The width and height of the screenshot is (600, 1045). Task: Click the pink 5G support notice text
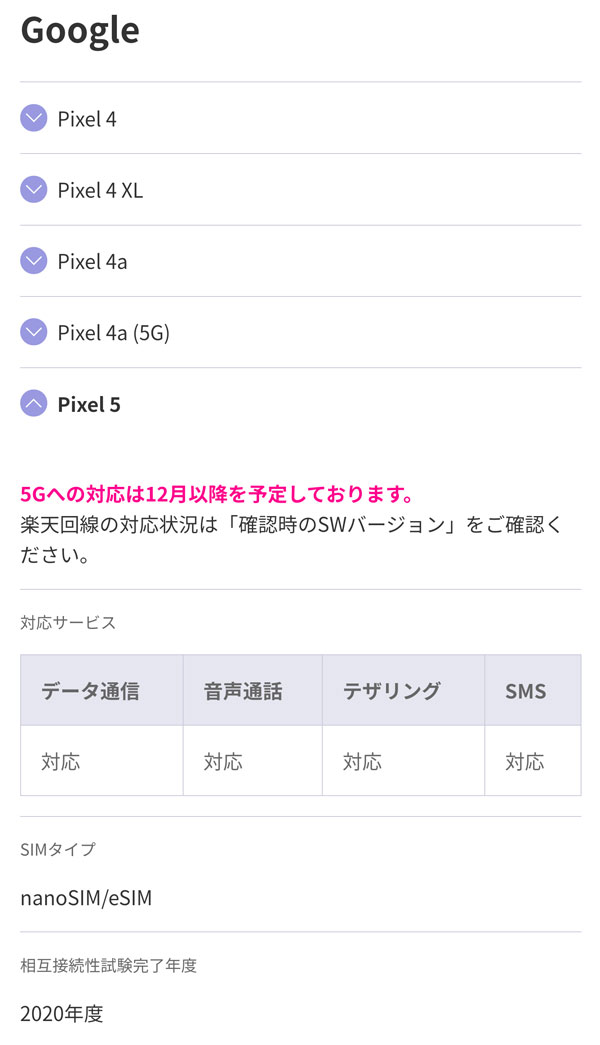[217, 495]
